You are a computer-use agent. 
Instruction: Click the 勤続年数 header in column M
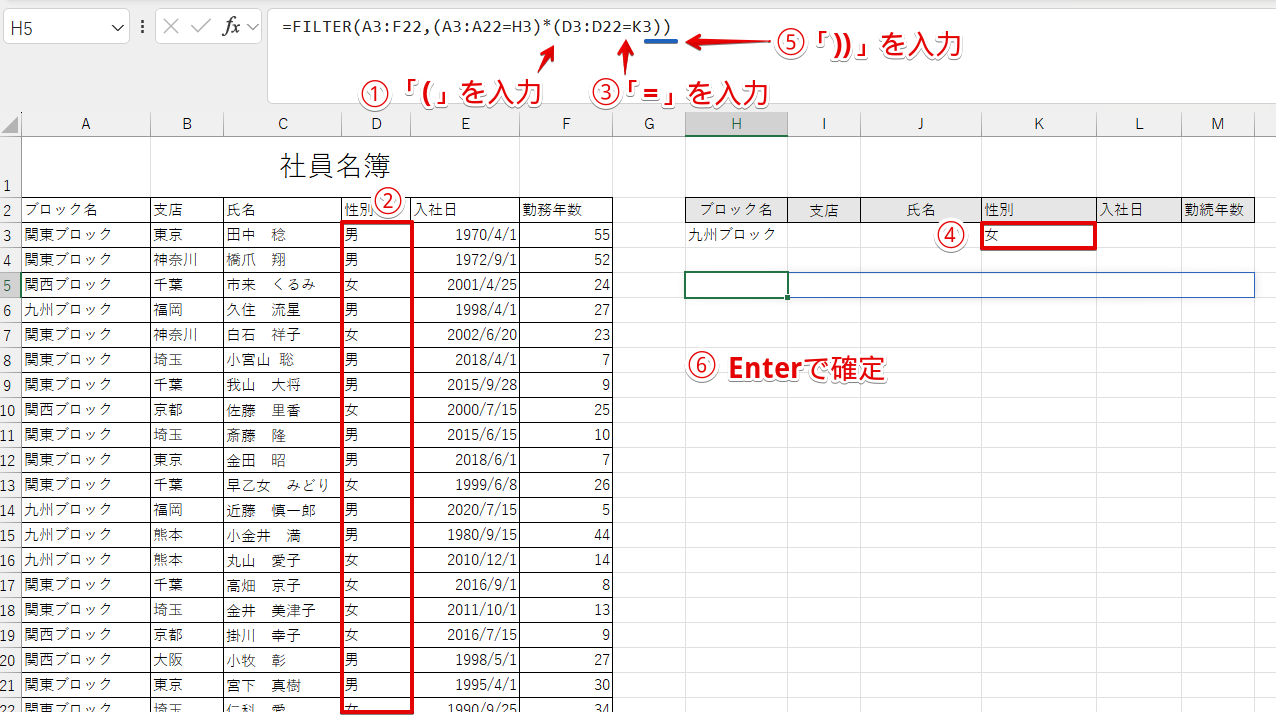1217,210
